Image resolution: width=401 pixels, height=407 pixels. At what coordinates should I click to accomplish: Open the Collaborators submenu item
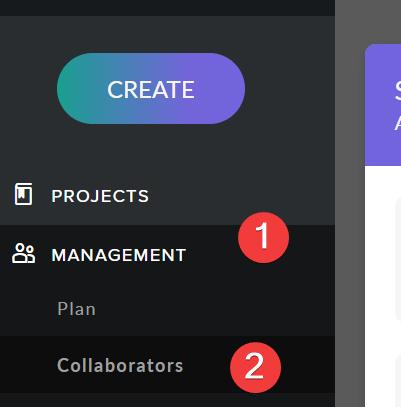click(120, 365)
